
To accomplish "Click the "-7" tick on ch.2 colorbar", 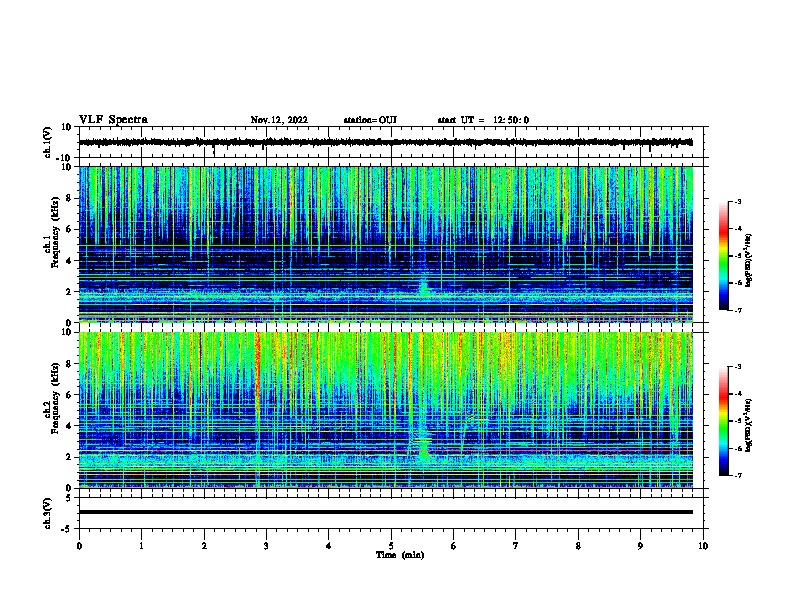I will 737,475.
